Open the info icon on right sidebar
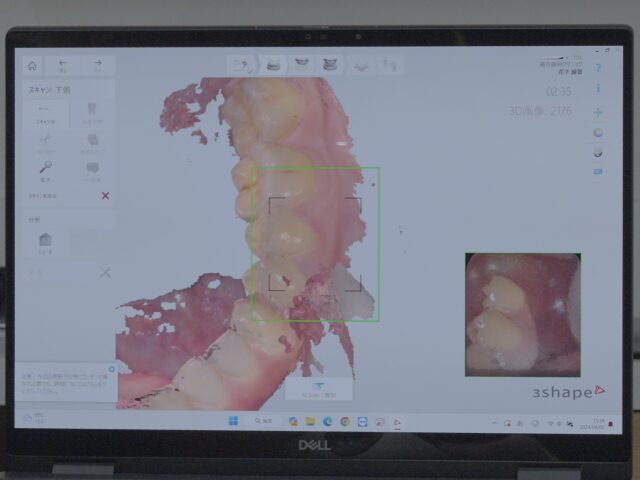 pos(598,88)
